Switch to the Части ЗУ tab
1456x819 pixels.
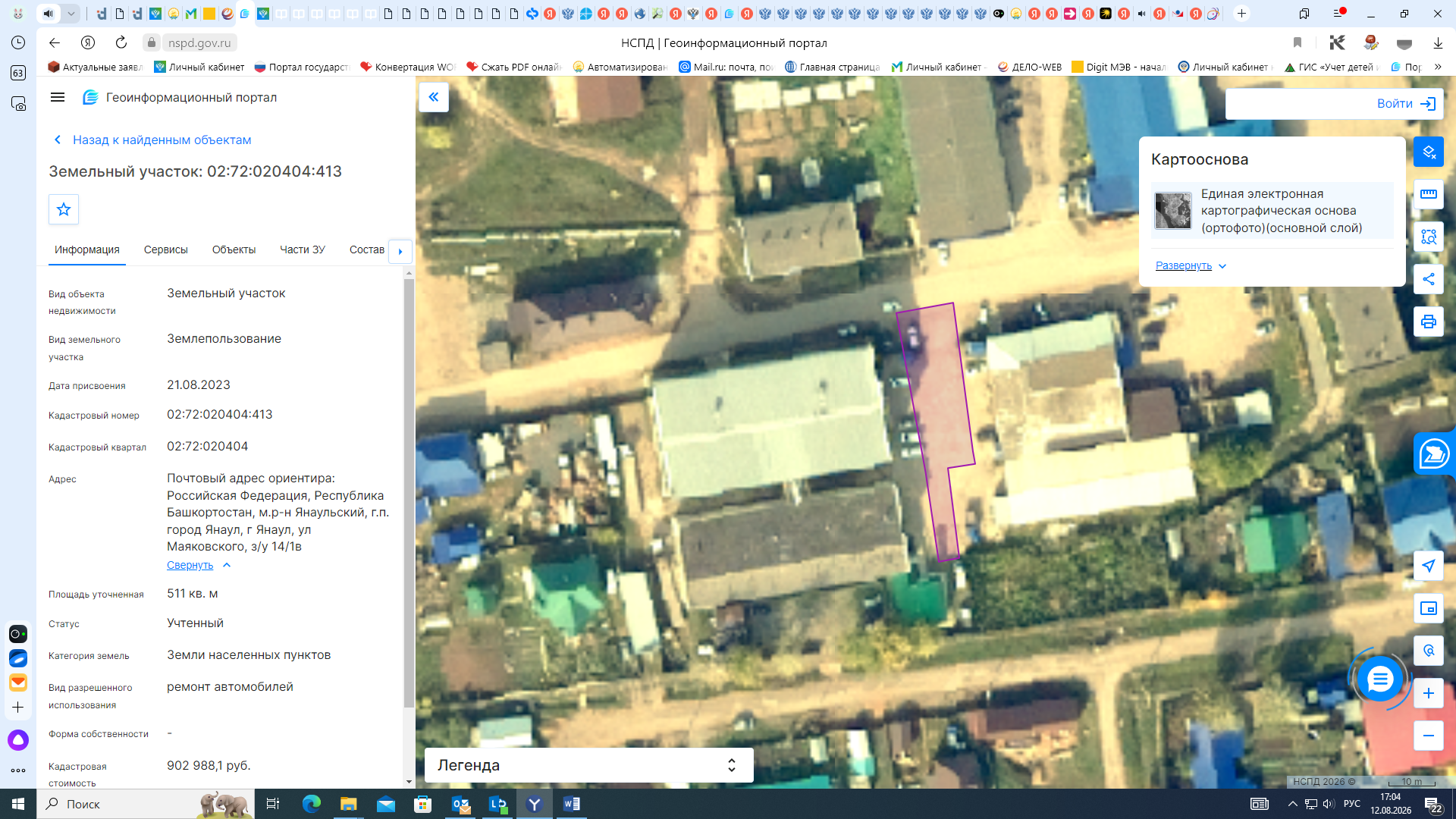[303, 249]
